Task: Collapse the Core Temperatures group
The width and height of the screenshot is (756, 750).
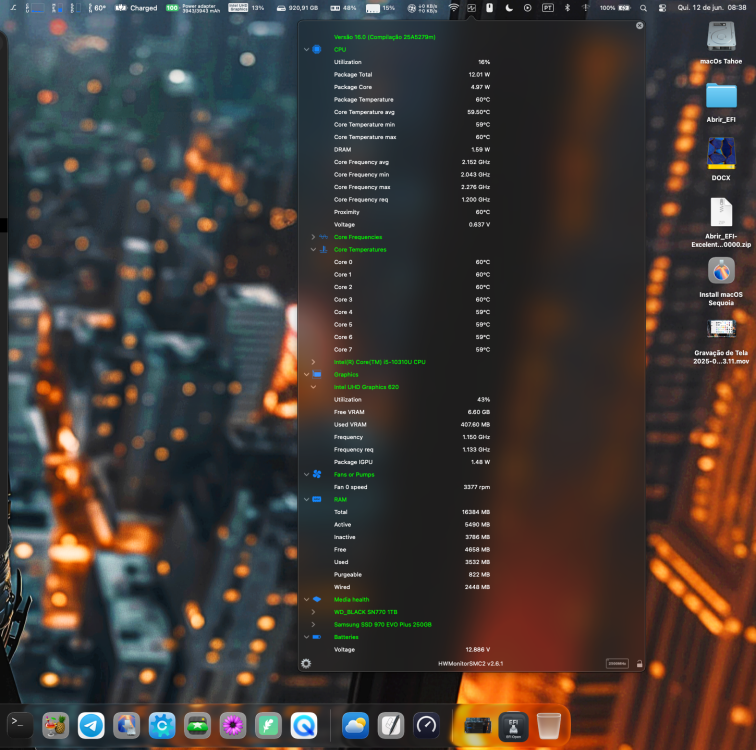Action: tap(313, 250)
